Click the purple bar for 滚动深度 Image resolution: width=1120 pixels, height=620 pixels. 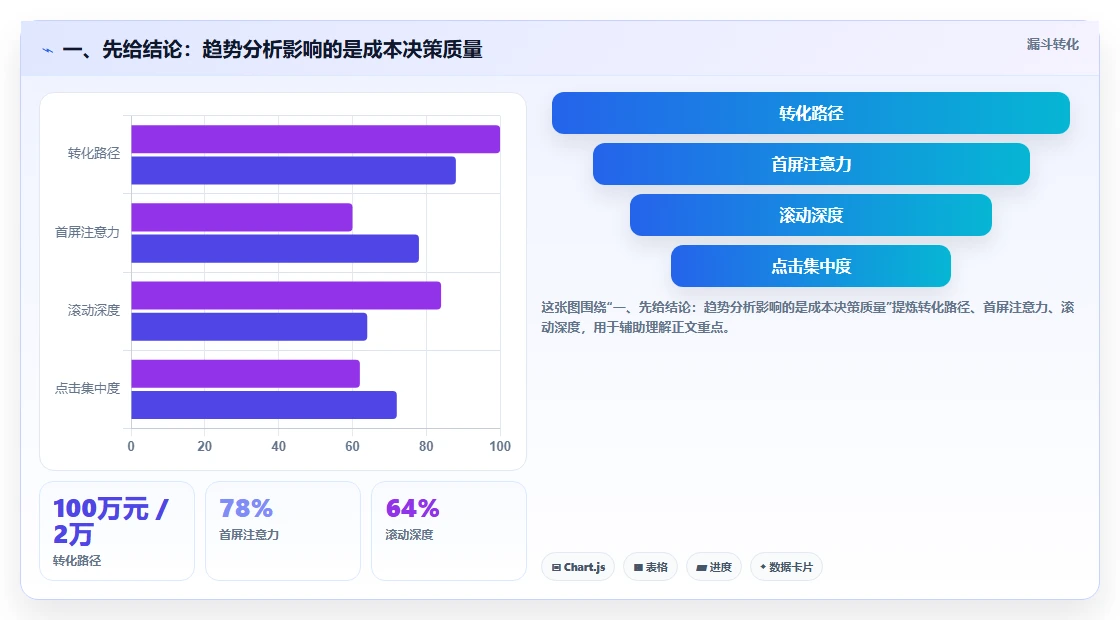pyautogui.click(x=286, y=296)
